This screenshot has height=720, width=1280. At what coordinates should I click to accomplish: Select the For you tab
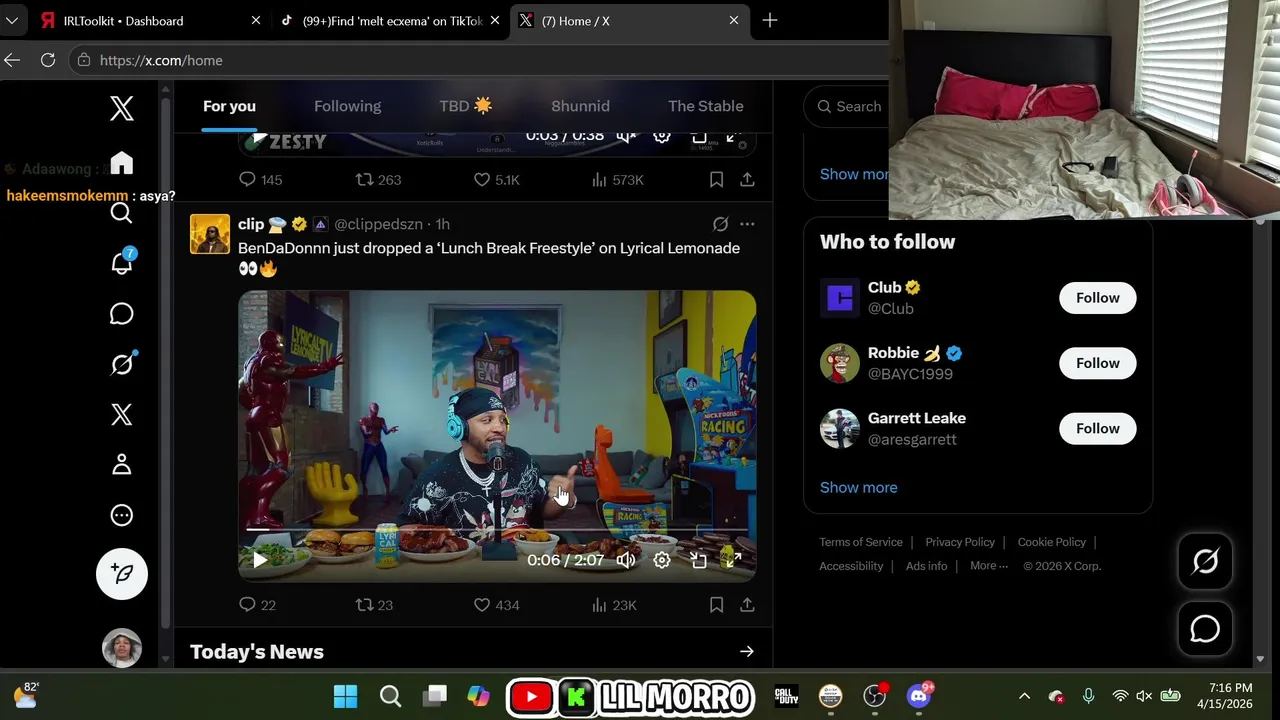(x=229, y=106)
